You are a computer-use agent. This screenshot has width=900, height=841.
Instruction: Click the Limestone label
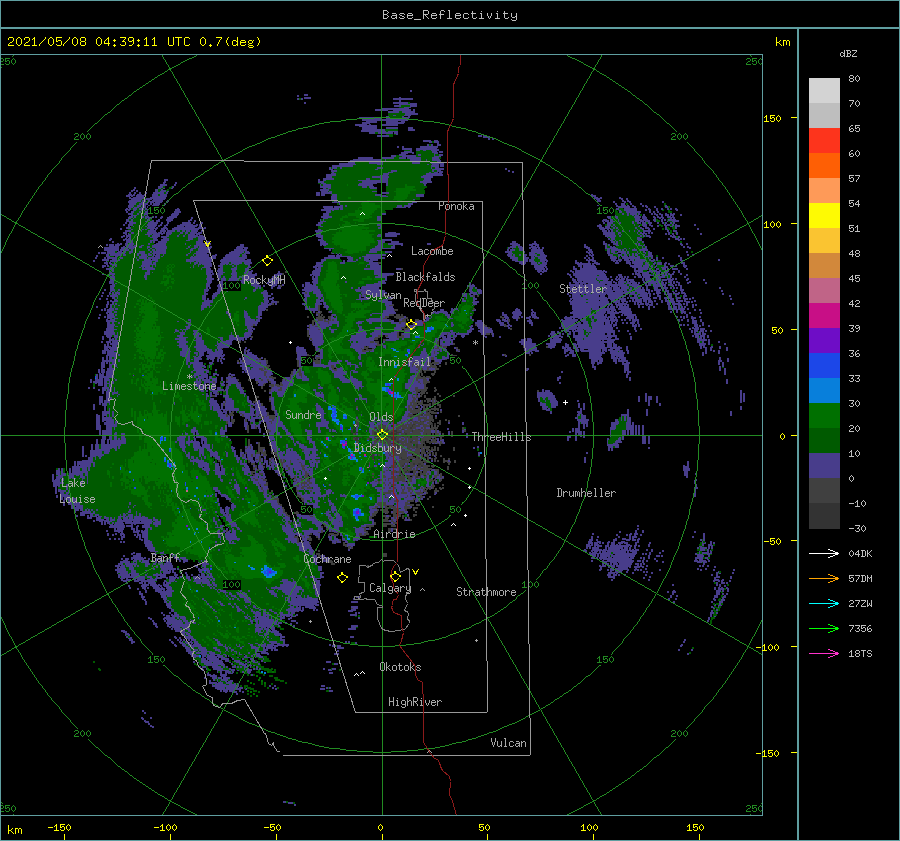[x=189, y=386]
